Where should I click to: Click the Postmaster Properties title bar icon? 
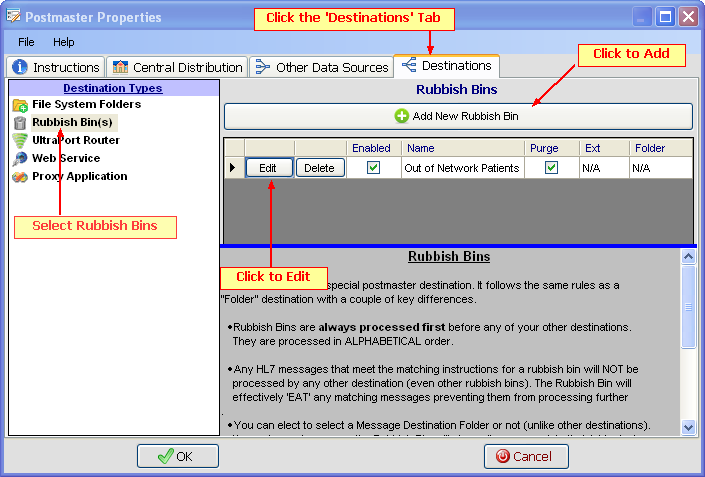(12, 17)
